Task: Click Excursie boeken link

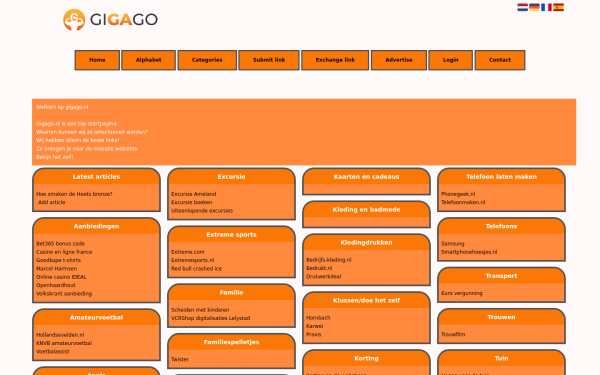Action: coord(191,202)
